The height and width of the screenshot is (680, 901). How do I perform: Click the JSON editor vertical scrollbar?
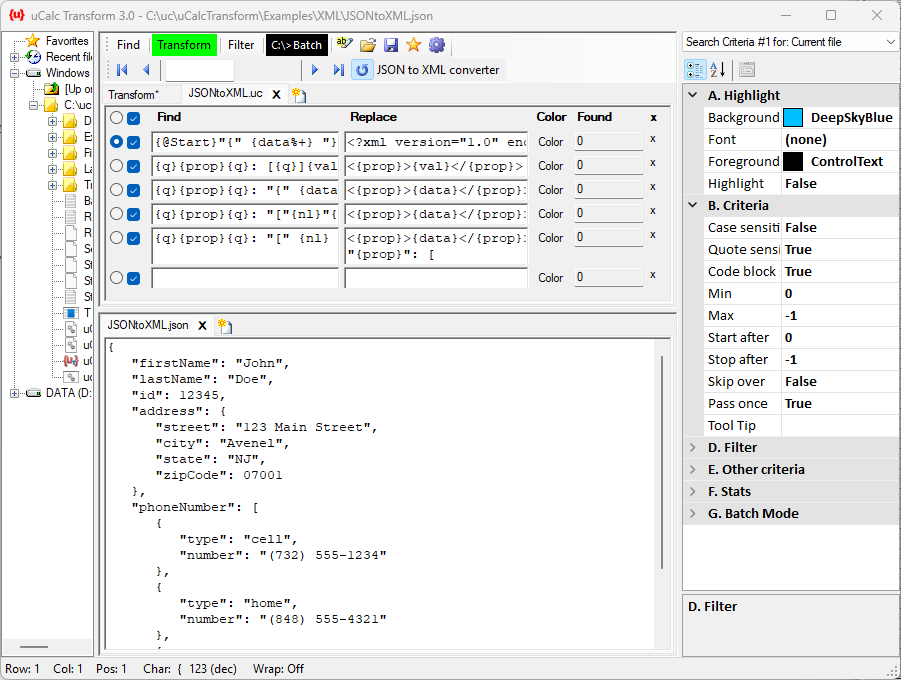663,462
